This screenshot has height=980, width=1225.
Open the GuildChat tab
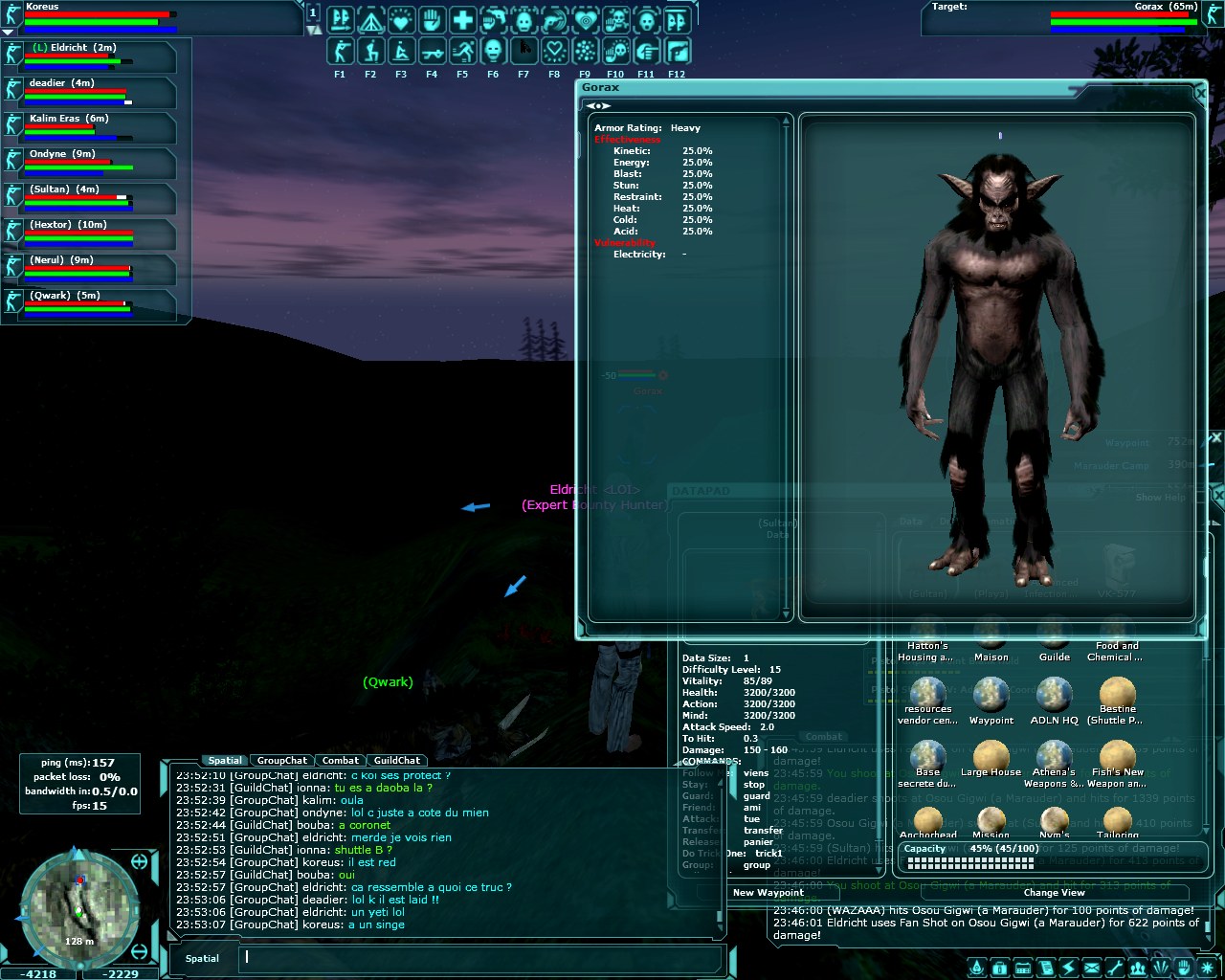click(397, 761)
